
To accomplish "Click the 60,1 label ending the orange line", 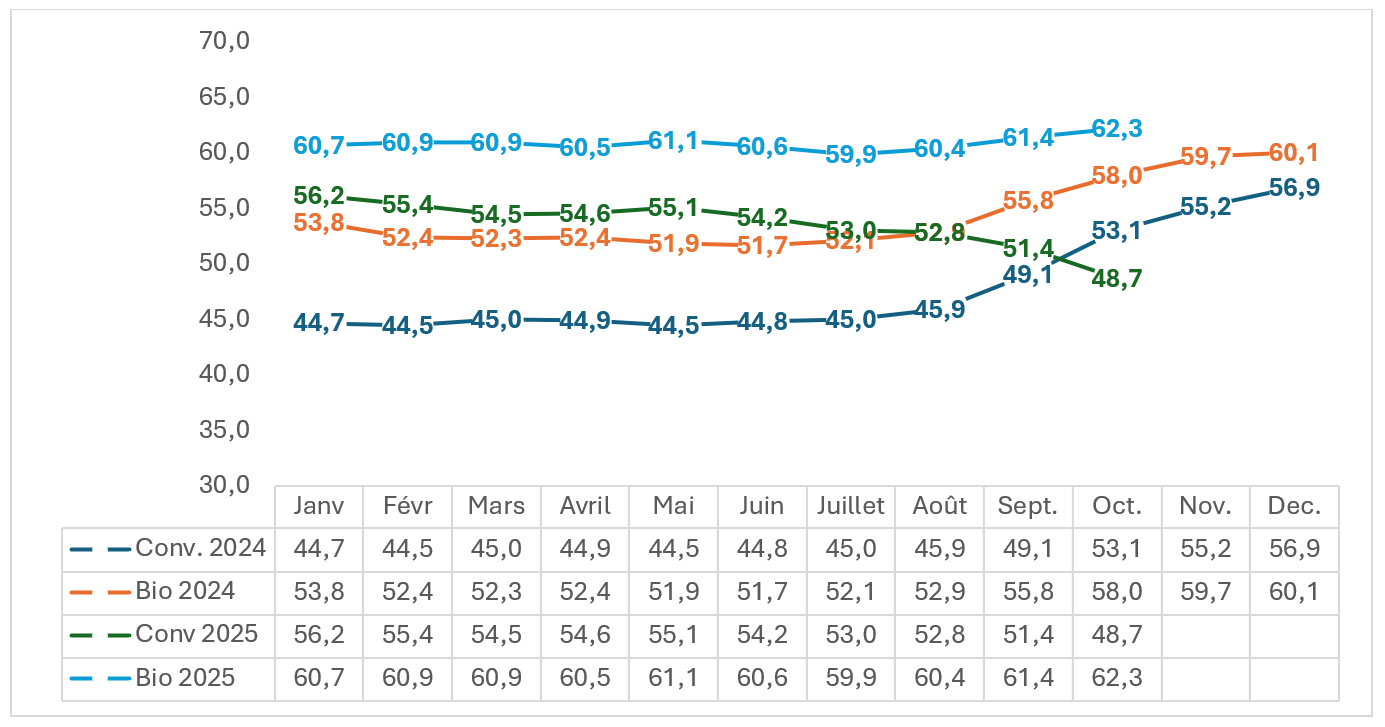I will [1294, 153].
